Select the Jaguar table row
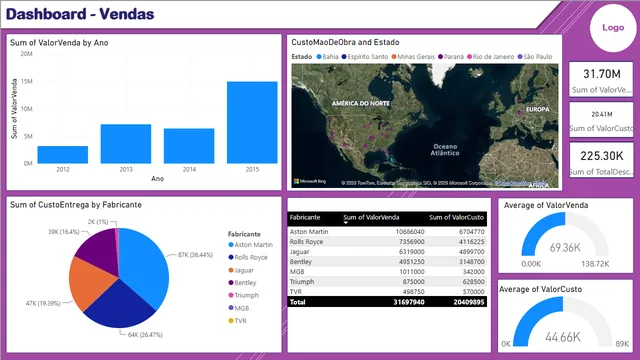Viewport: 640px width, 360px height. 387,252
